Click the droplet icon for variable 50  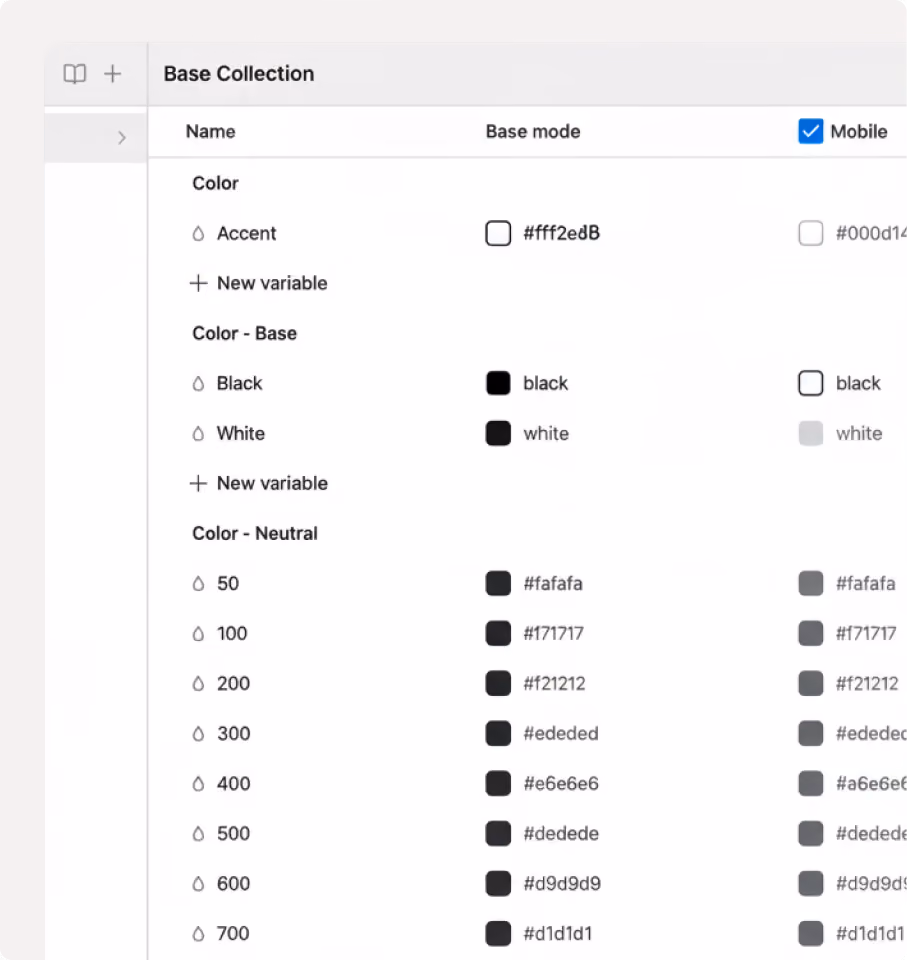coord(198,583)
